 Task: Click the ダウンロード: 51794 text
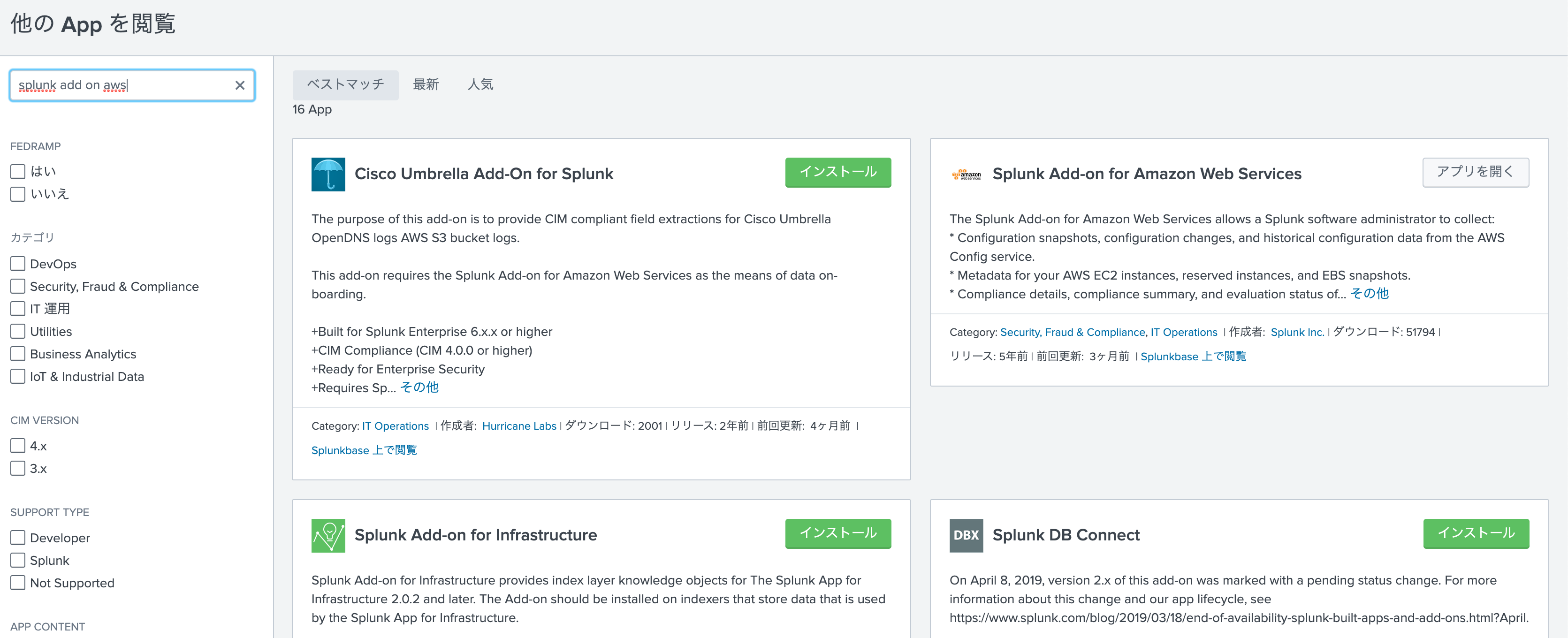click(x=1384, y=333)
